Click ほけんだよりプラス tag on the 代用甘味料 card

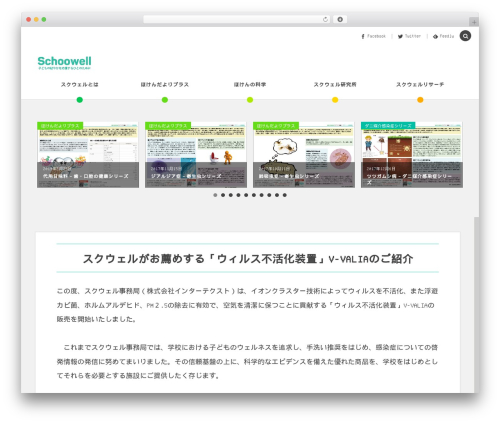click(60, 126)
